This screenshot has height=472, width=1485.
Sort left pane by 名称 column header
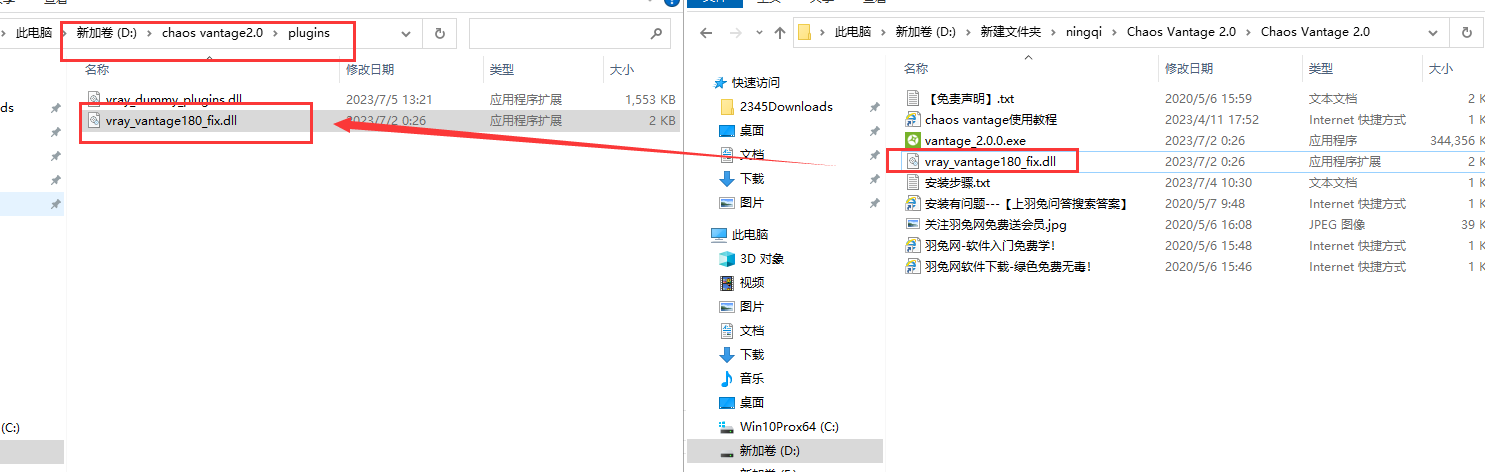97,69
